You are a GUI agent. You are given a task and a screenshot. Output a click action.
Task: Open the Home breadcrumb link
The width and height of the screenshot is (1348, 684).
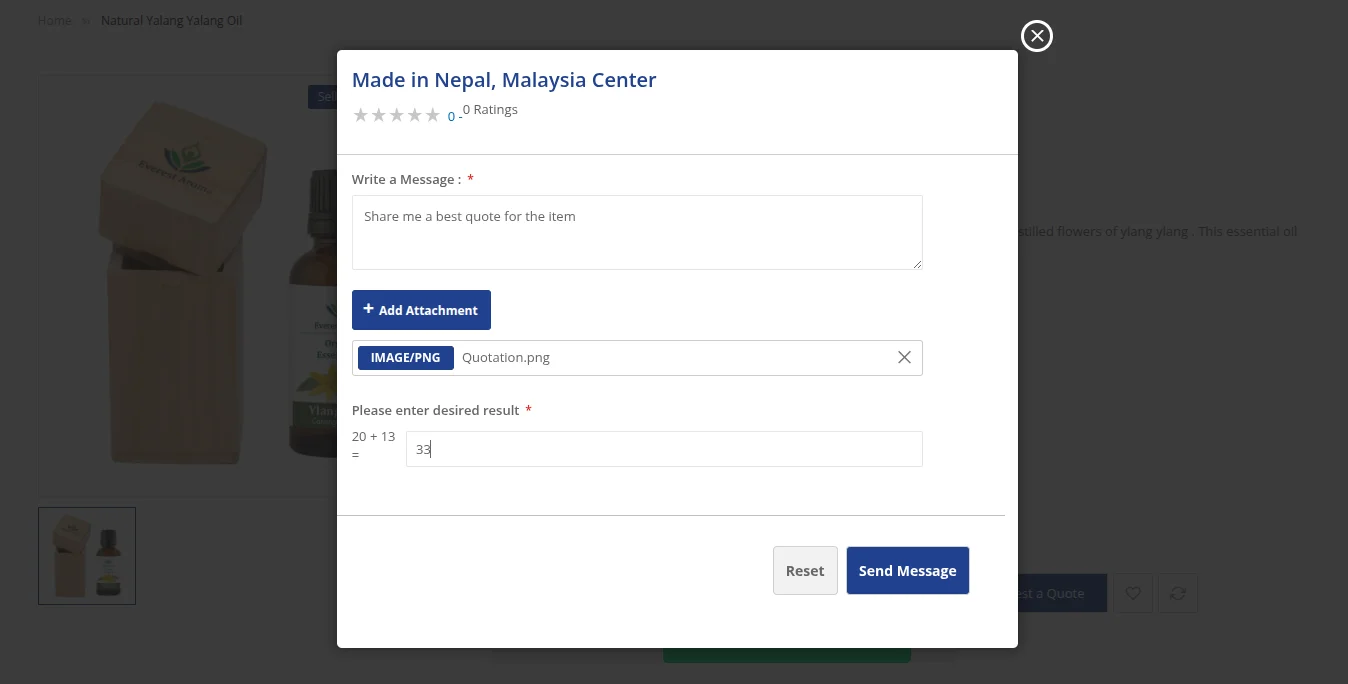pyautogui.click(x=55, y=20)
